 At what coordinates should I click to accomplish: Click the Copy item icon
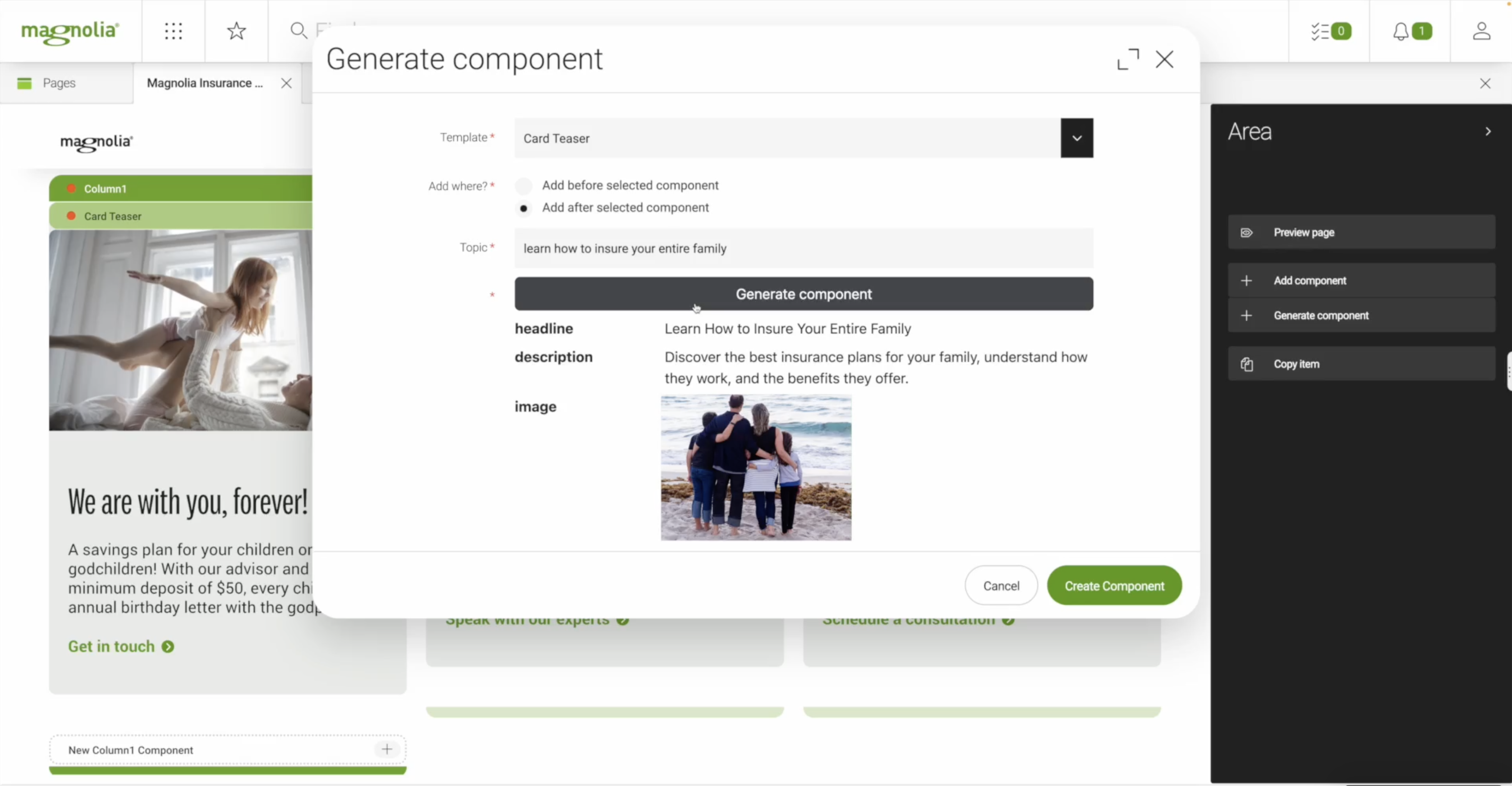tap(1247, 364)
